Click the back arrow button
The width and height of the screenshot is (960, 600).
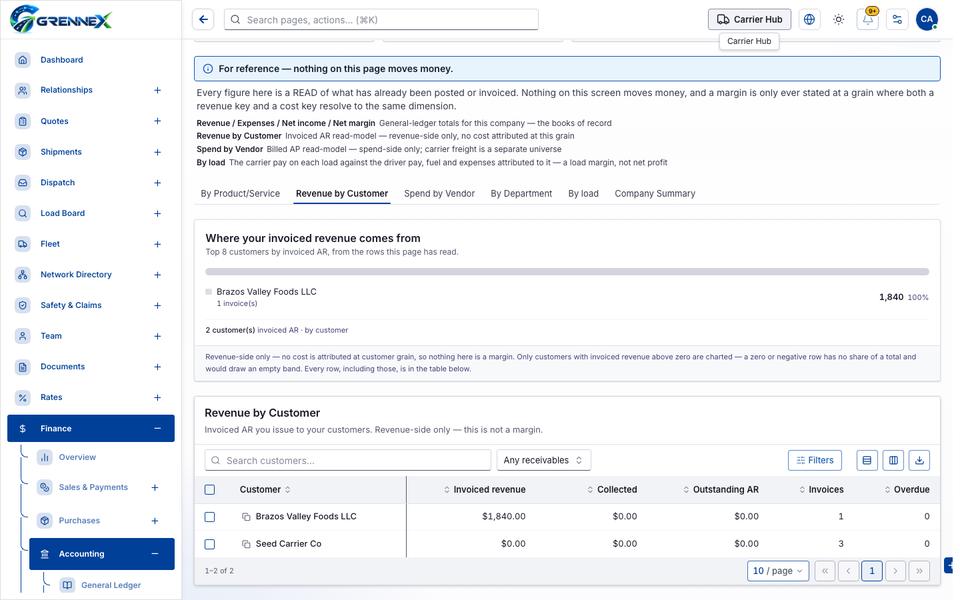(x=203, y=20)
